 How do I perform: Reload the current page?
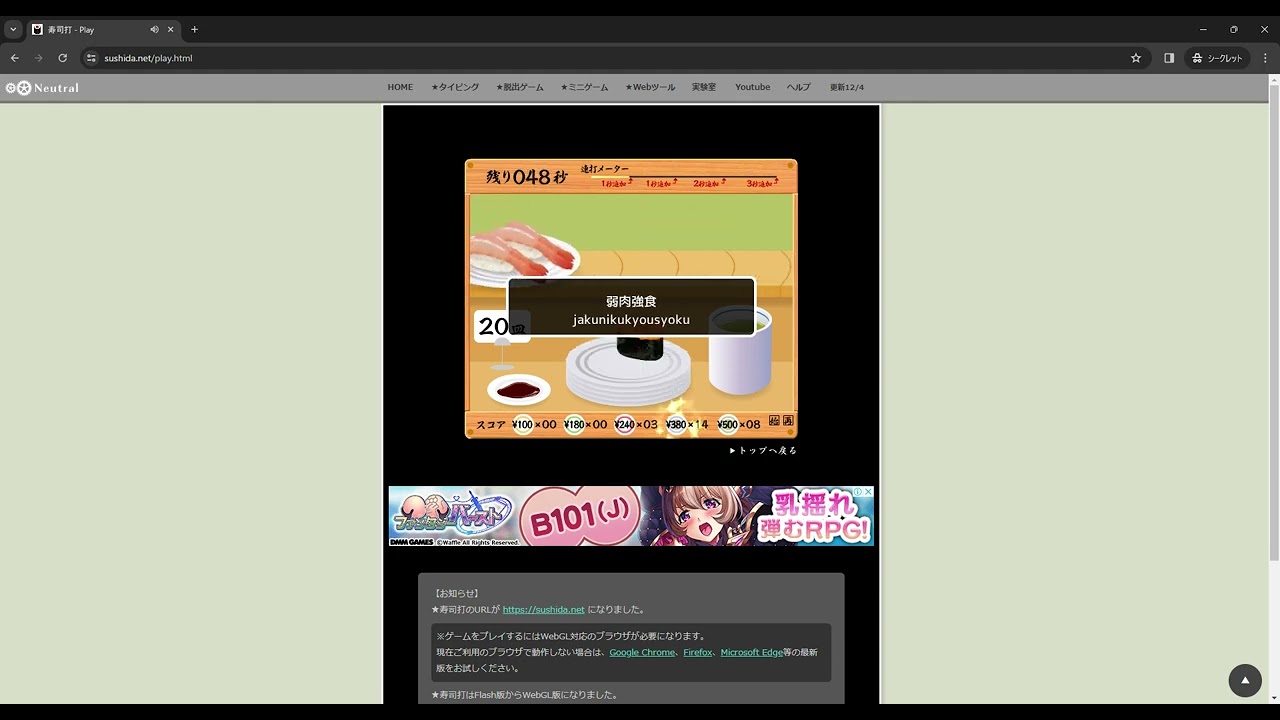(62, 58)
